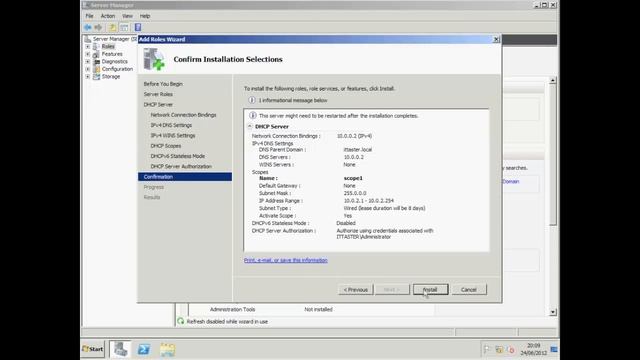Click the Forward arrow toolbar icon
Screen dimensions: 640x360
click(98, 27)
